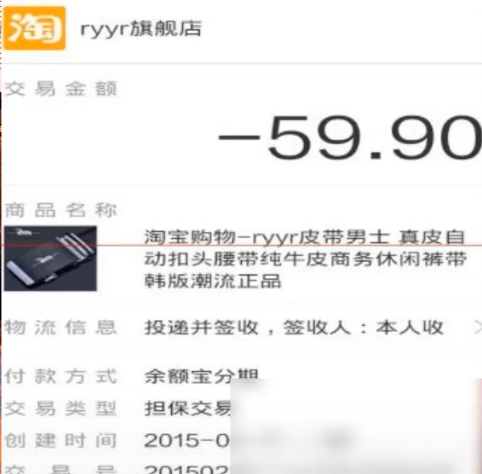Click the 商品名称 label
This screenshot has width=482, height=474.
(61, 210)
